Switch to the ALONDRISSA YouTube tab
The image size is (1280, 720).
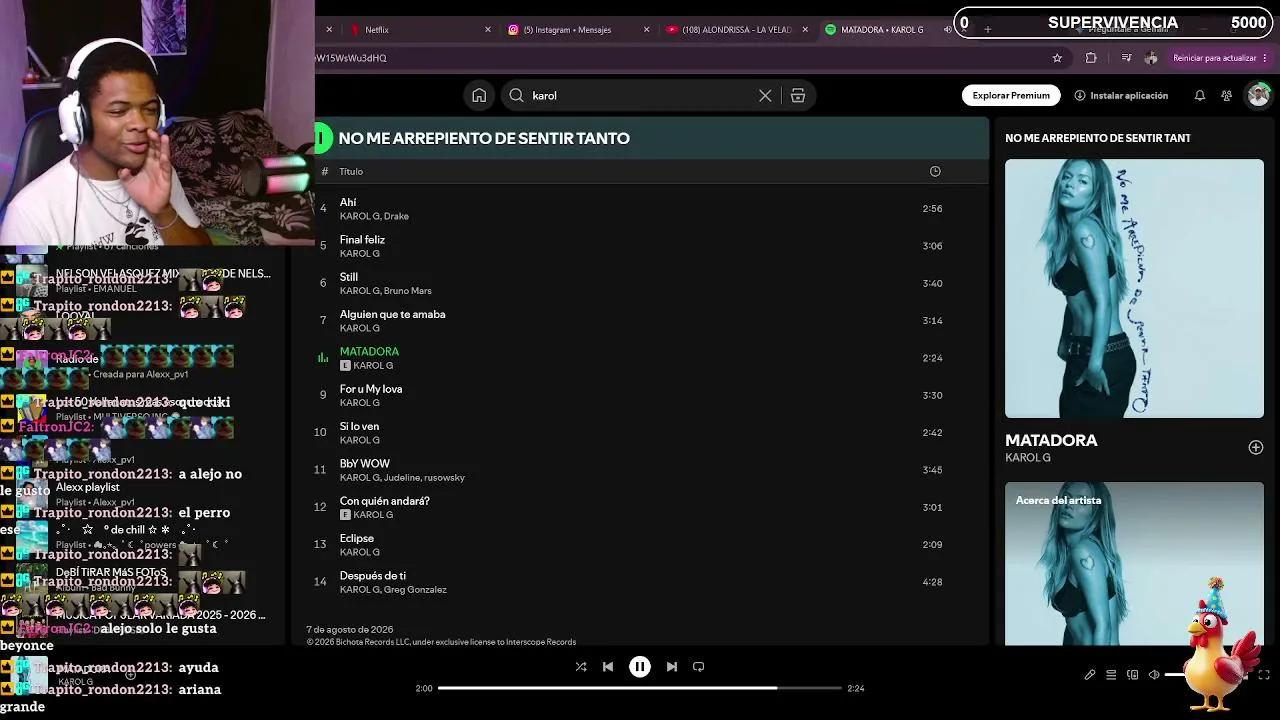(736, 30)
